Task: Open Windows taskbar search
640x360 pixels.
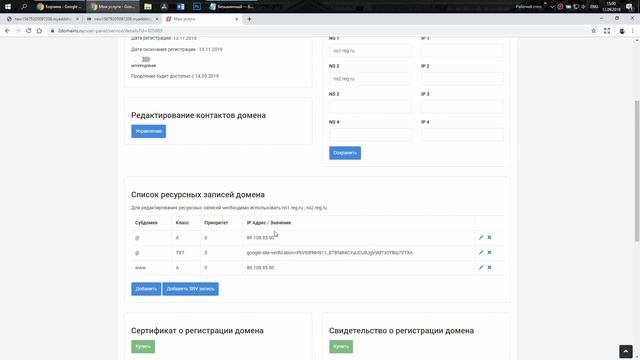Action: coord(24,7)
